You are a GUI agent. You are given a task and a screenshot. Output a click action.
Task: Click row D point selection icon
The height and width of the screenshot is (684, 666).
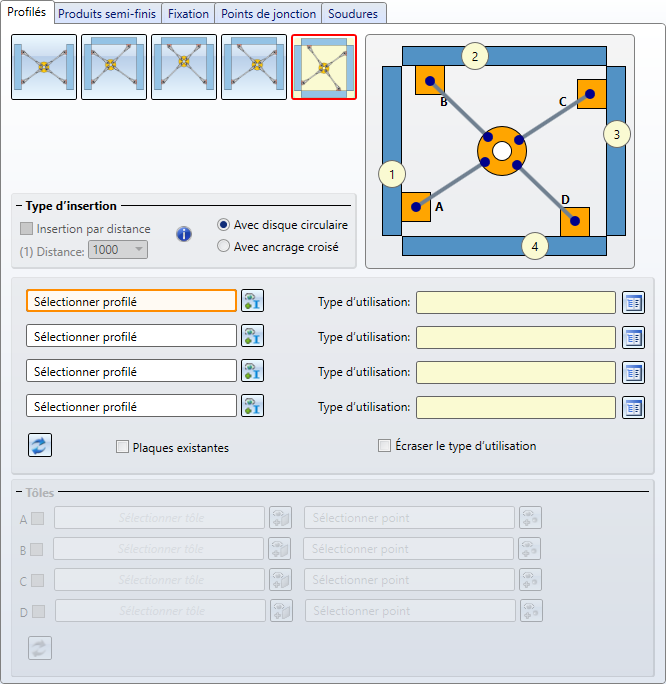[x=531, y=610]
